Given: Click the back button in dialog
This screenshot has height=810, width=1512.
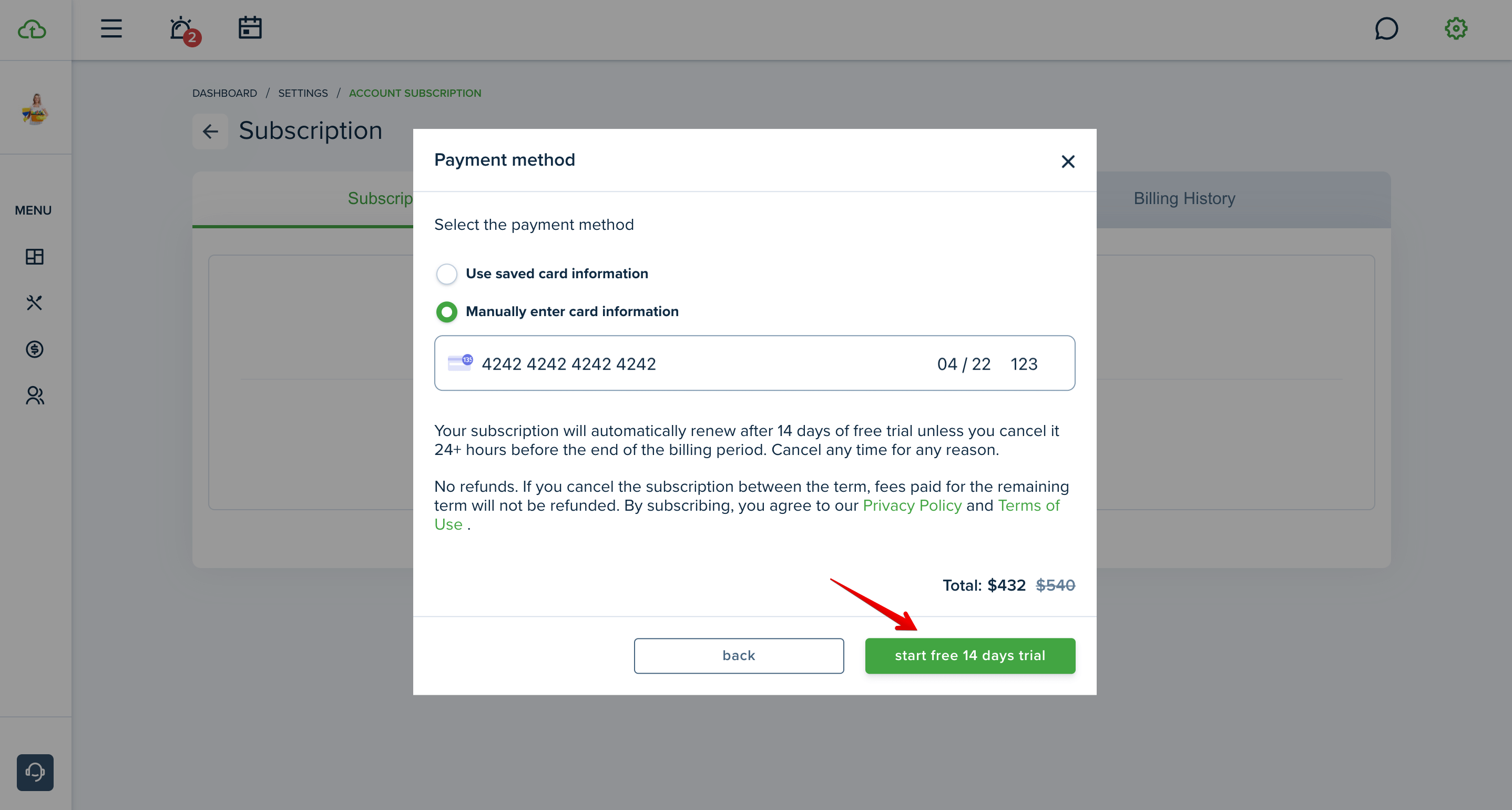Looking at the screenshot, I should click(x=739, y=655).
